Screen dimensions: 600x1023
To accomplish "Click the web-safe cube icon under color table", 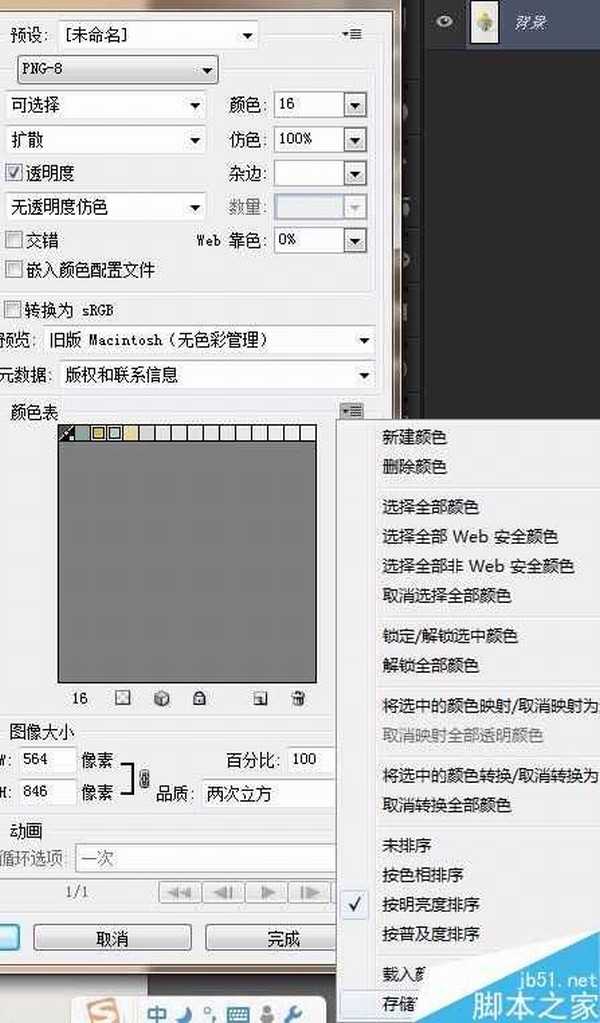I will click(161, 699).
